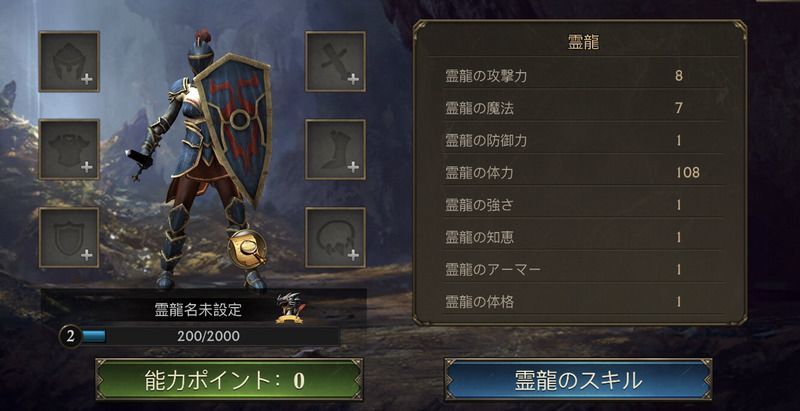The width and height of the screenshot is (800, 411).
Task: Click the 霊龍 panel title header
Action: (583, 43)
